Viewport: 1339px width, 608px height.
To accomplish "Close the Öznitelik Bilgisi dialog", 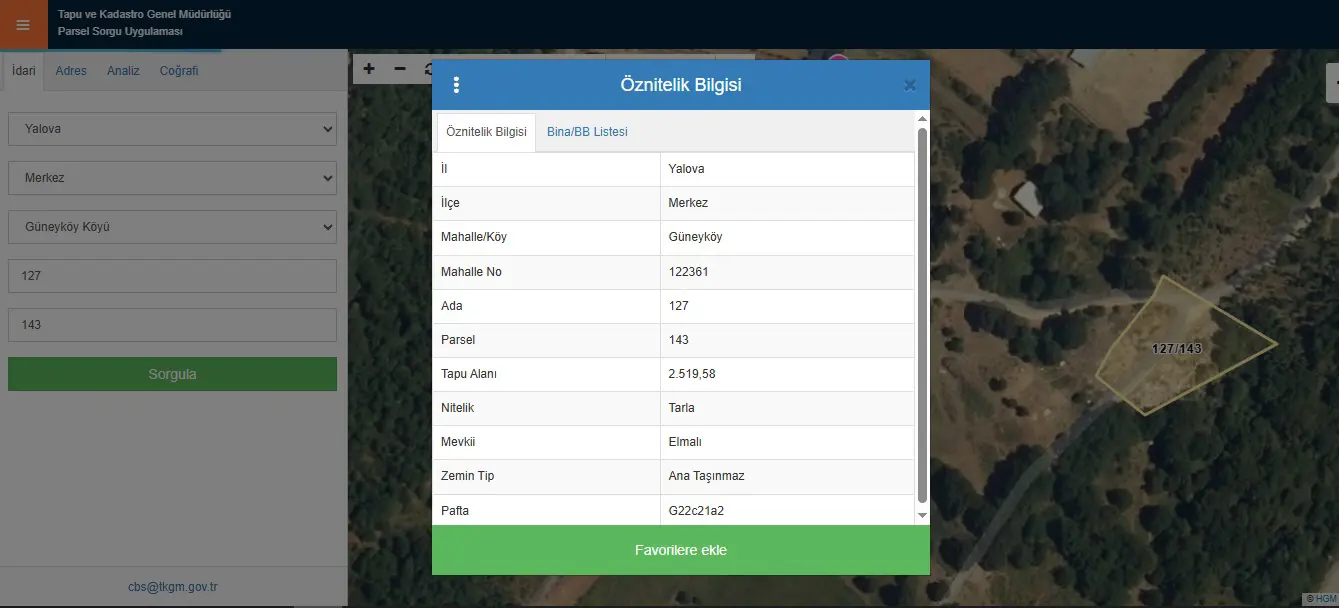I will tap(909, 85).
